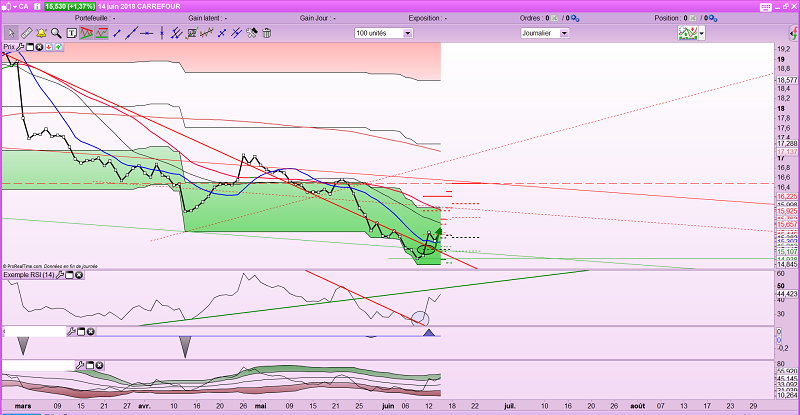Select the short segment line tool
This screenshot has width=800, height=415.
(x=117, y=33)
